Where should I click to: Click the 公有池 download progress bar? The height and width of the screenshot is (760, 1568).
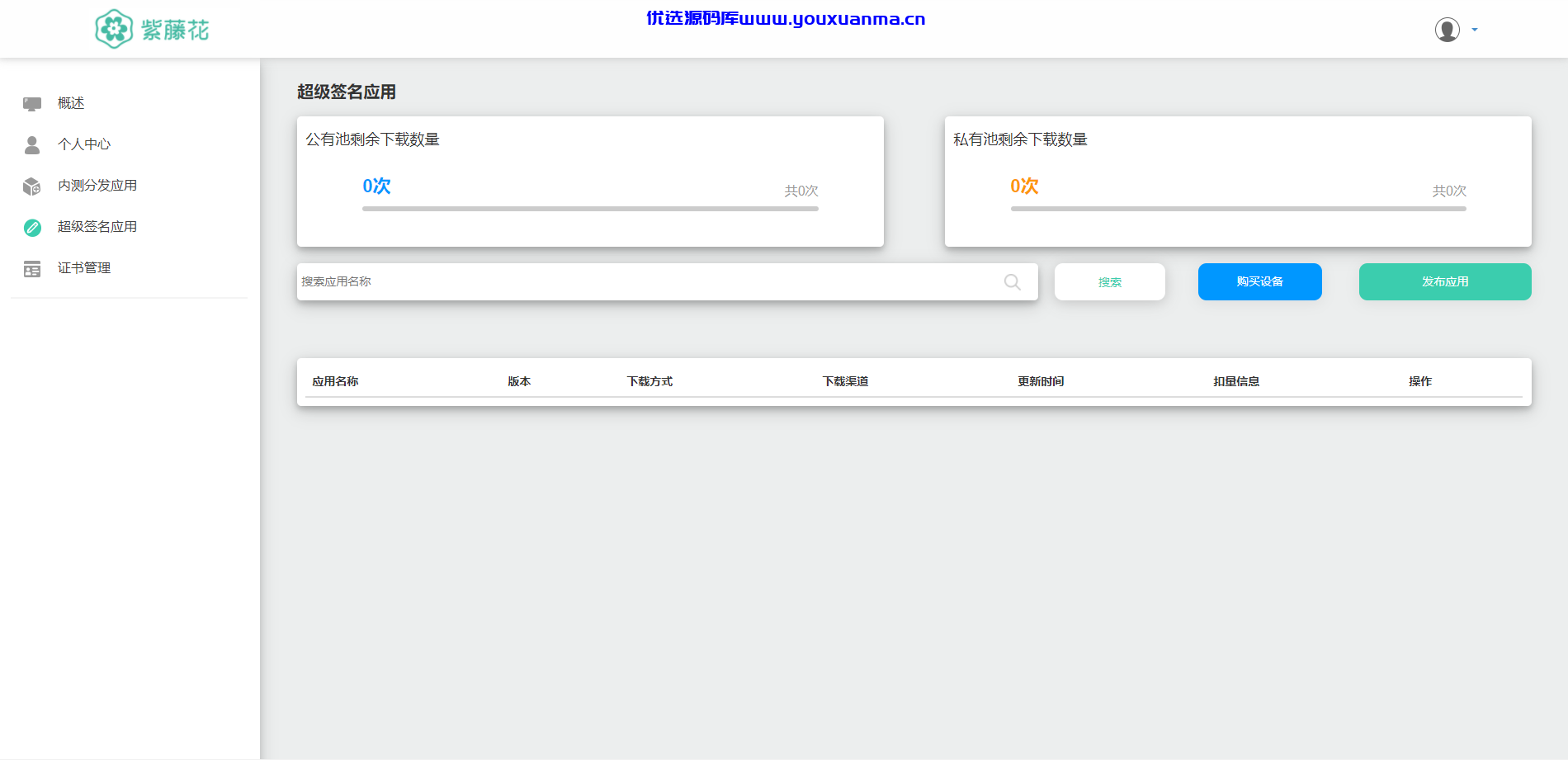590,209
